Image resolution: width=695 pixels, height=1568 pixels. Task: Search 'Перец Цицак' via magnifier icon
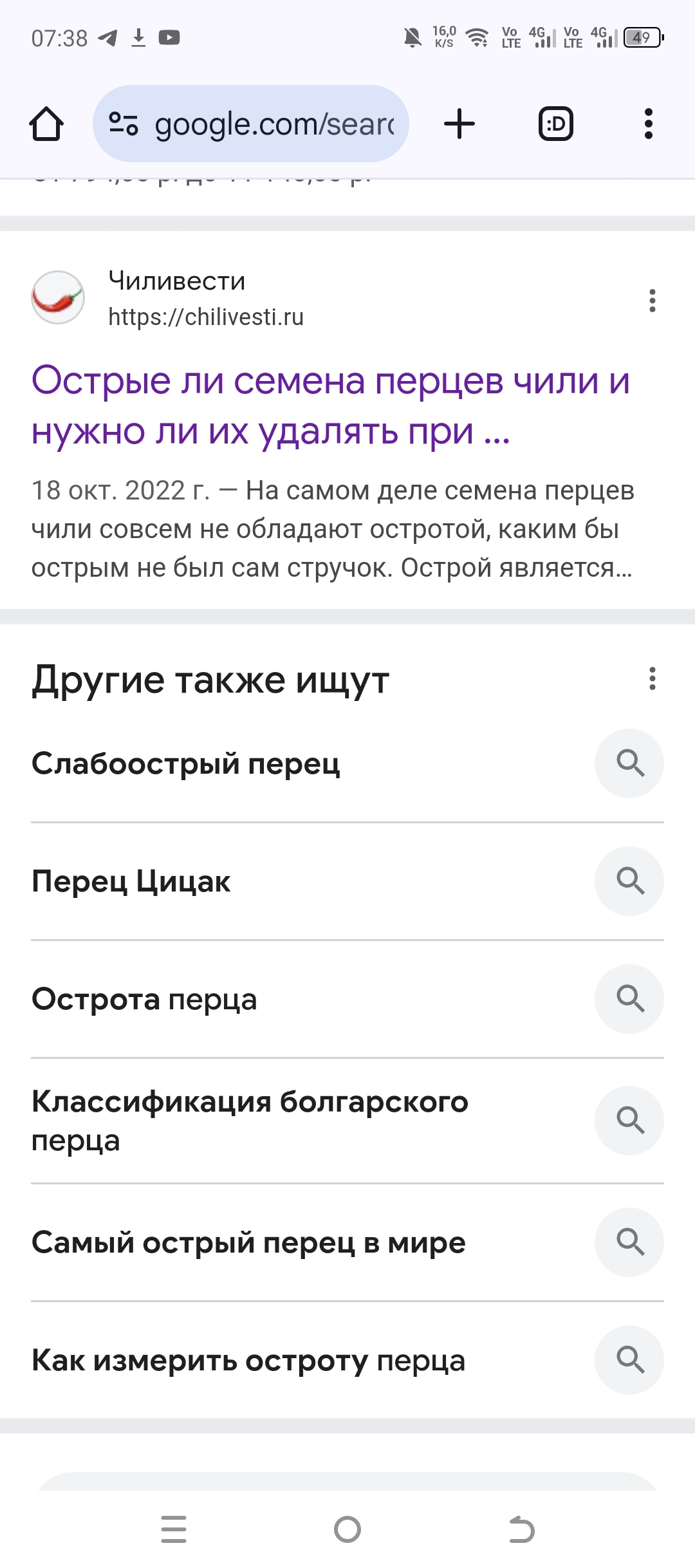point(629,881)
